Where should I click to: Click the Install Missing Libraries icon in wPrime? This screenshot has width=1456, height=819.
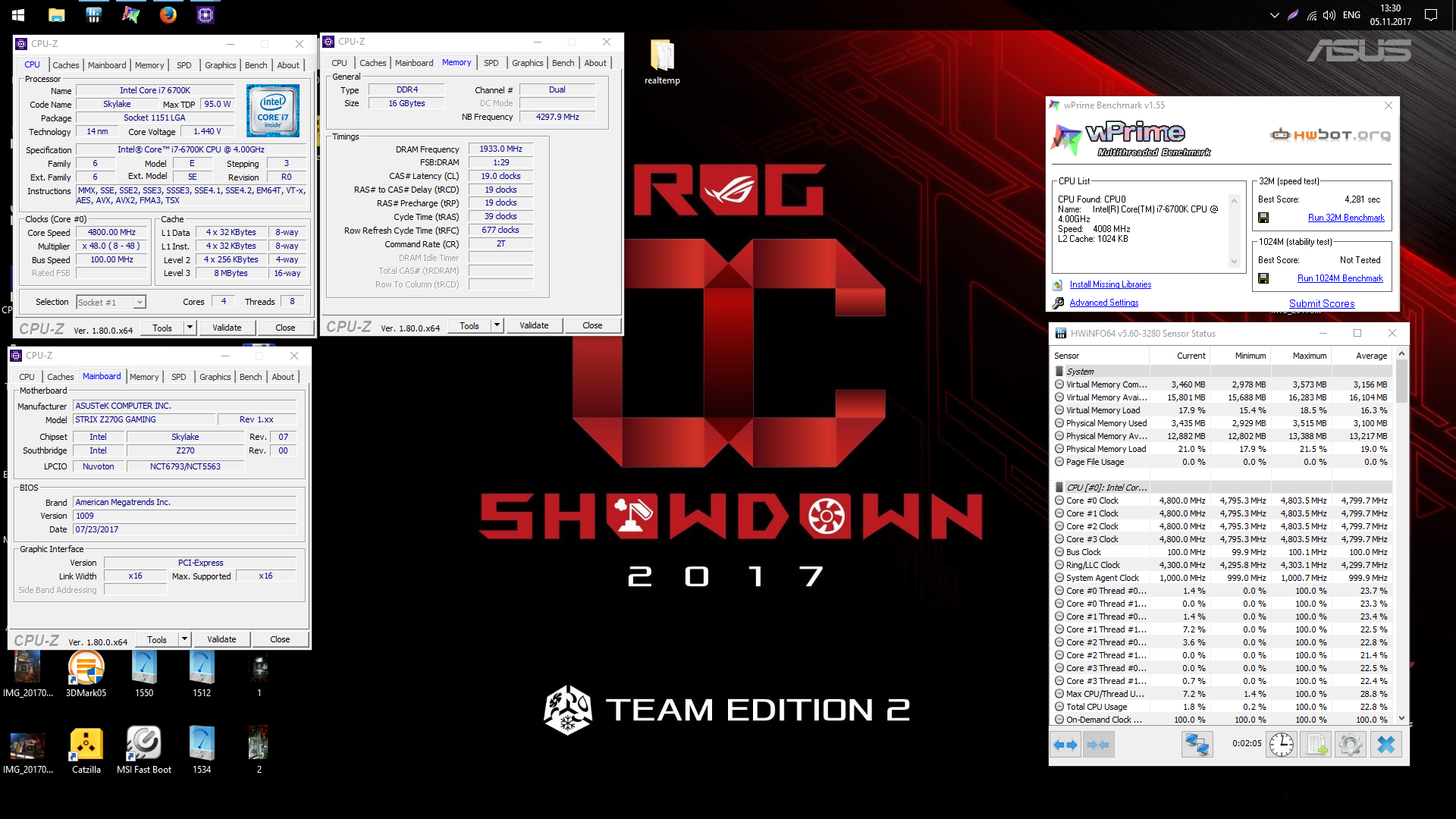(1058, 285)
